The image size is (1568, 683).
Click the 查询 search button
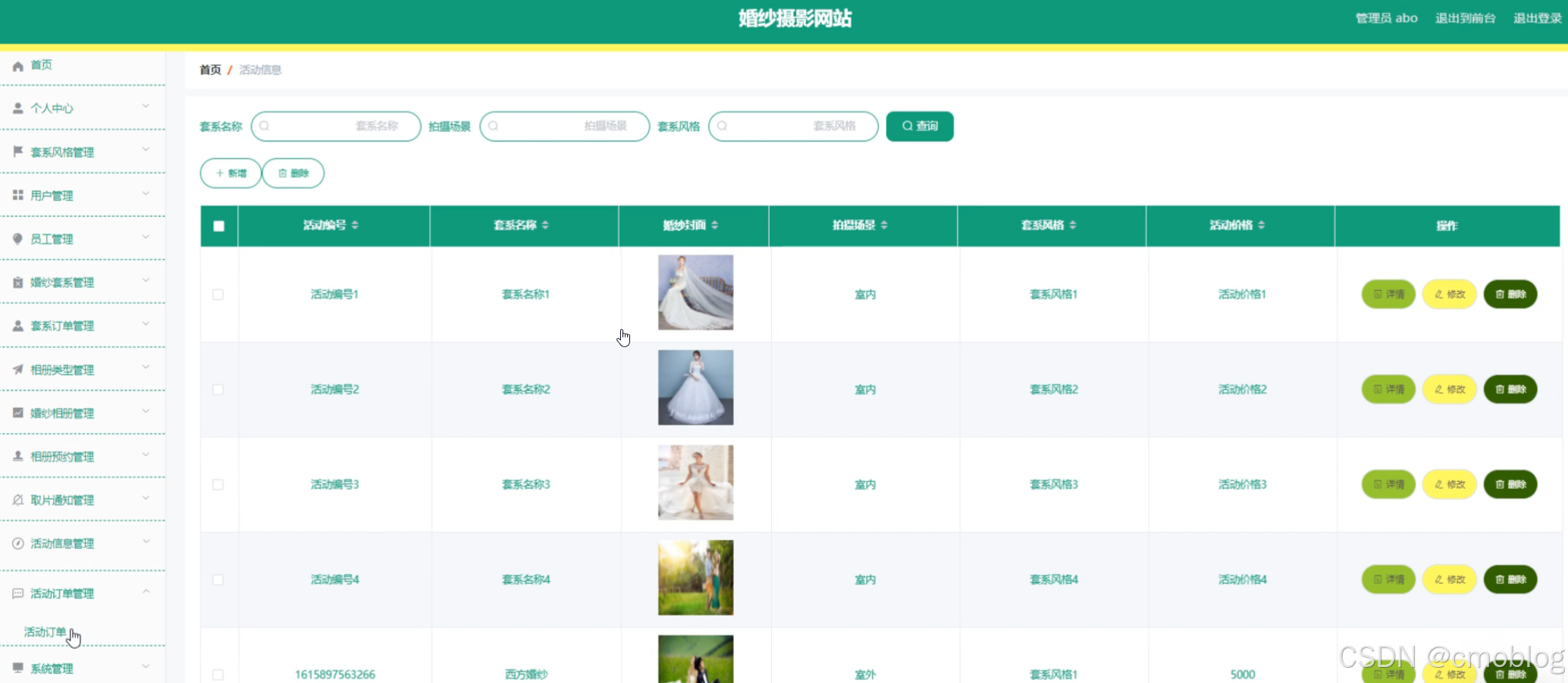[x=920, y=126]
